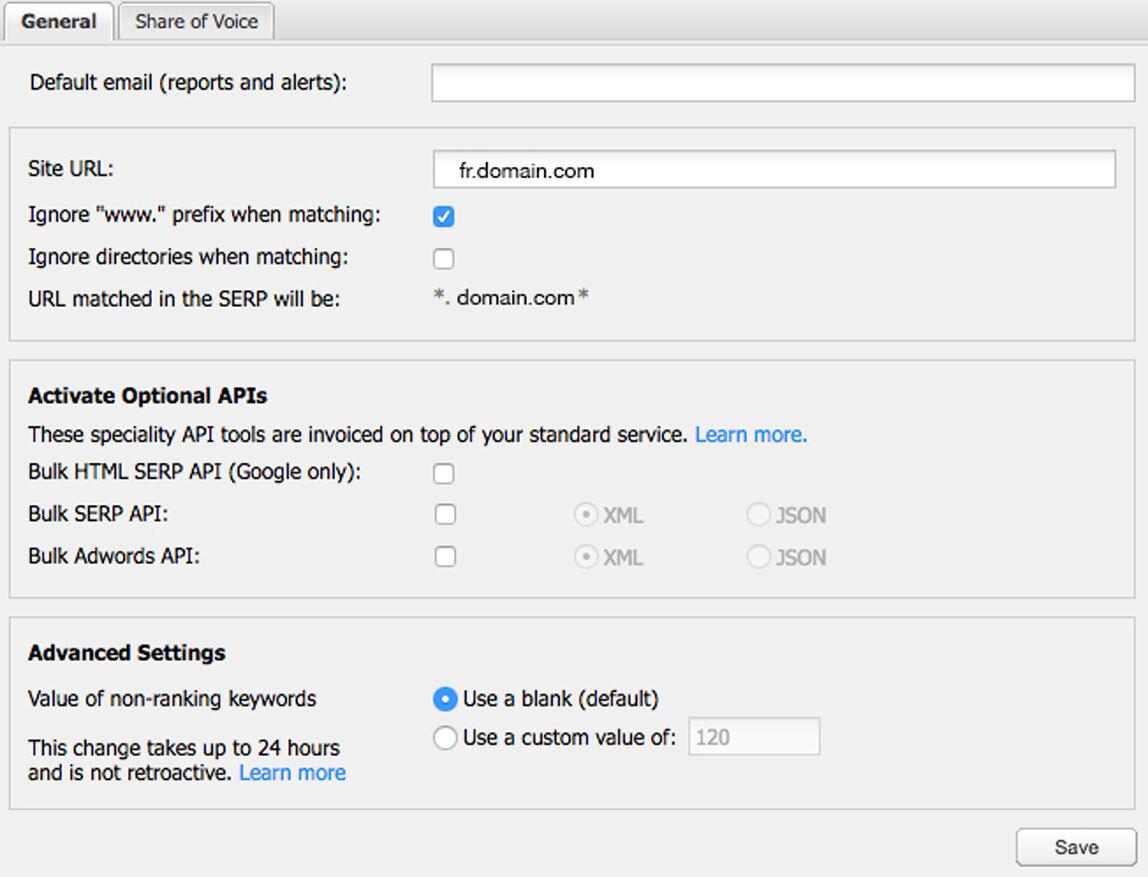The height and width of the screenshot is (877, 1148).
Task: Switch to the General tab
Action: click(58, 21)
